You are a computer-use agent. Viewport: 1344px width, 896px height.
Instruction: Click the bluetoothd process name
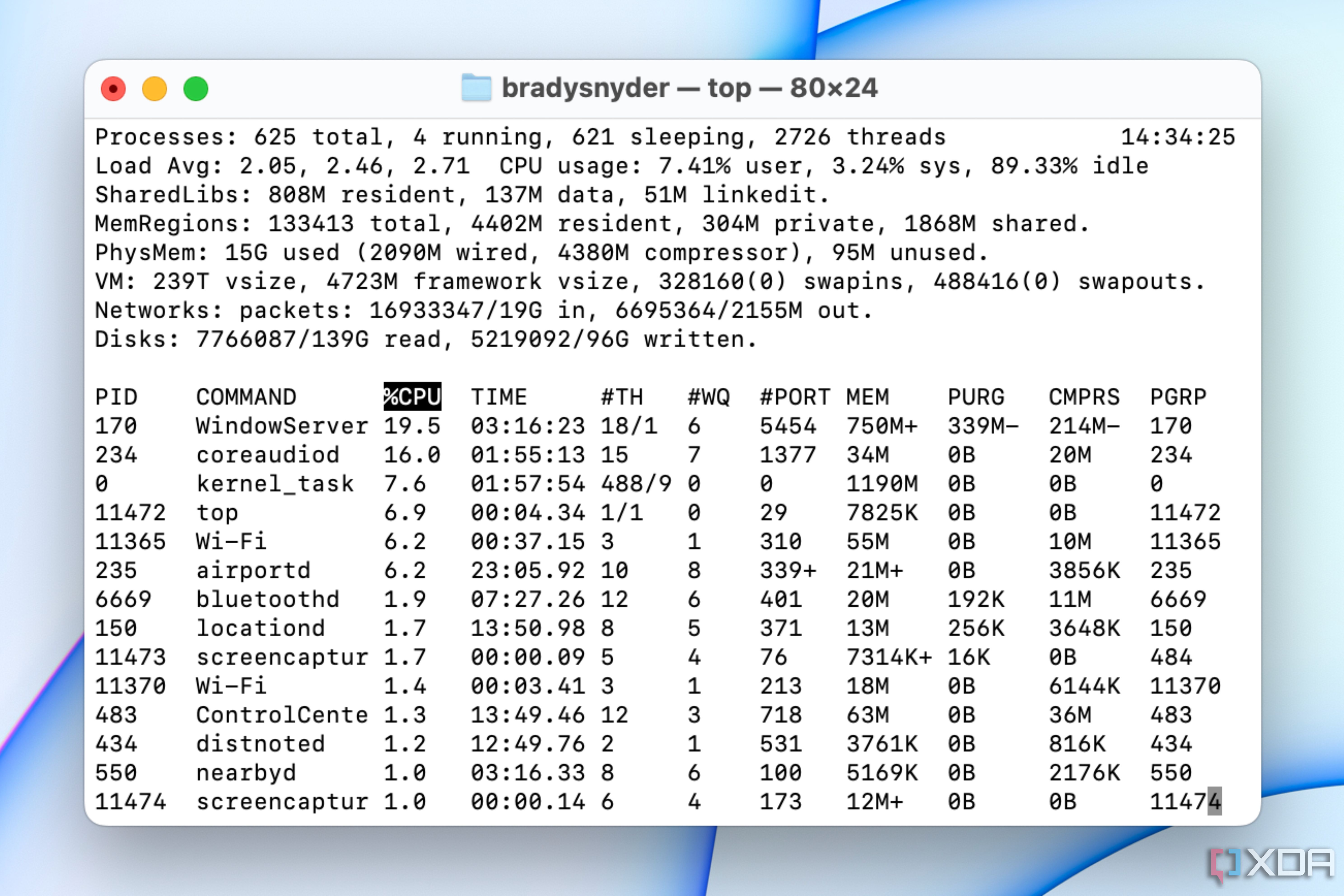(x=268, y=599)
